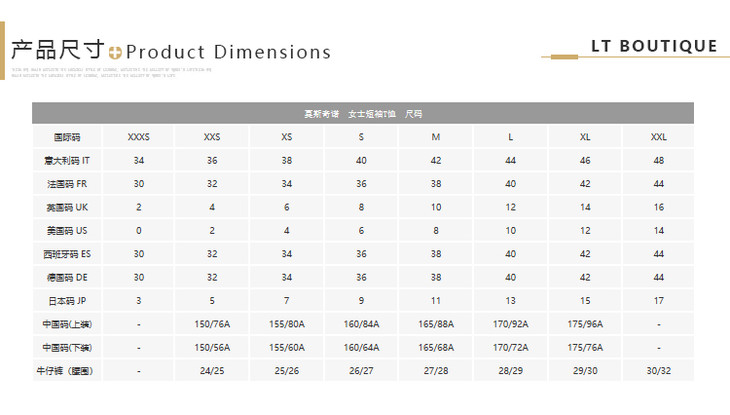Screen dimensions: 730x415
Task: Click the gold plus icon beside Product Dimensions
Action: tap(116, 52)
